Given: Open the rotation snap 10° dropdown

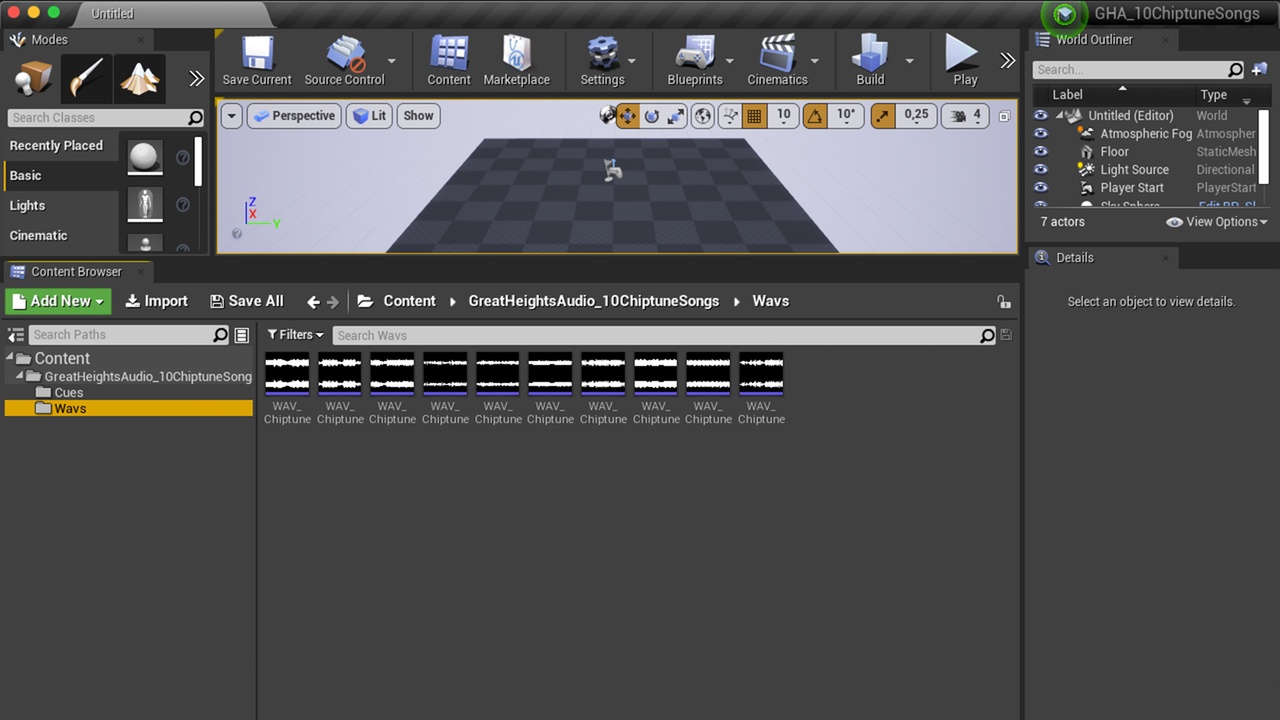Looking at the screenshot, I should coord(846,116).
